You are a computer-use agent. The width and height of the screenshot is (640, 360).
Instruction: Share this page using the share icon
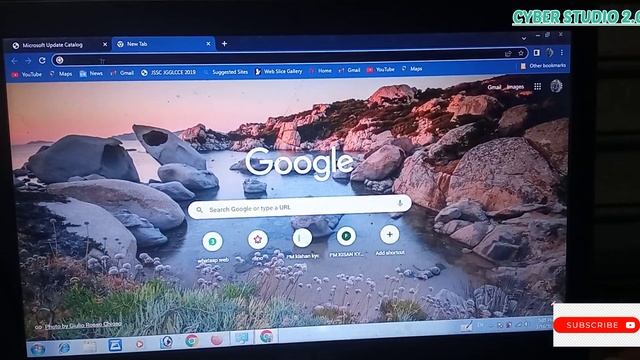[x=508, y=53]
